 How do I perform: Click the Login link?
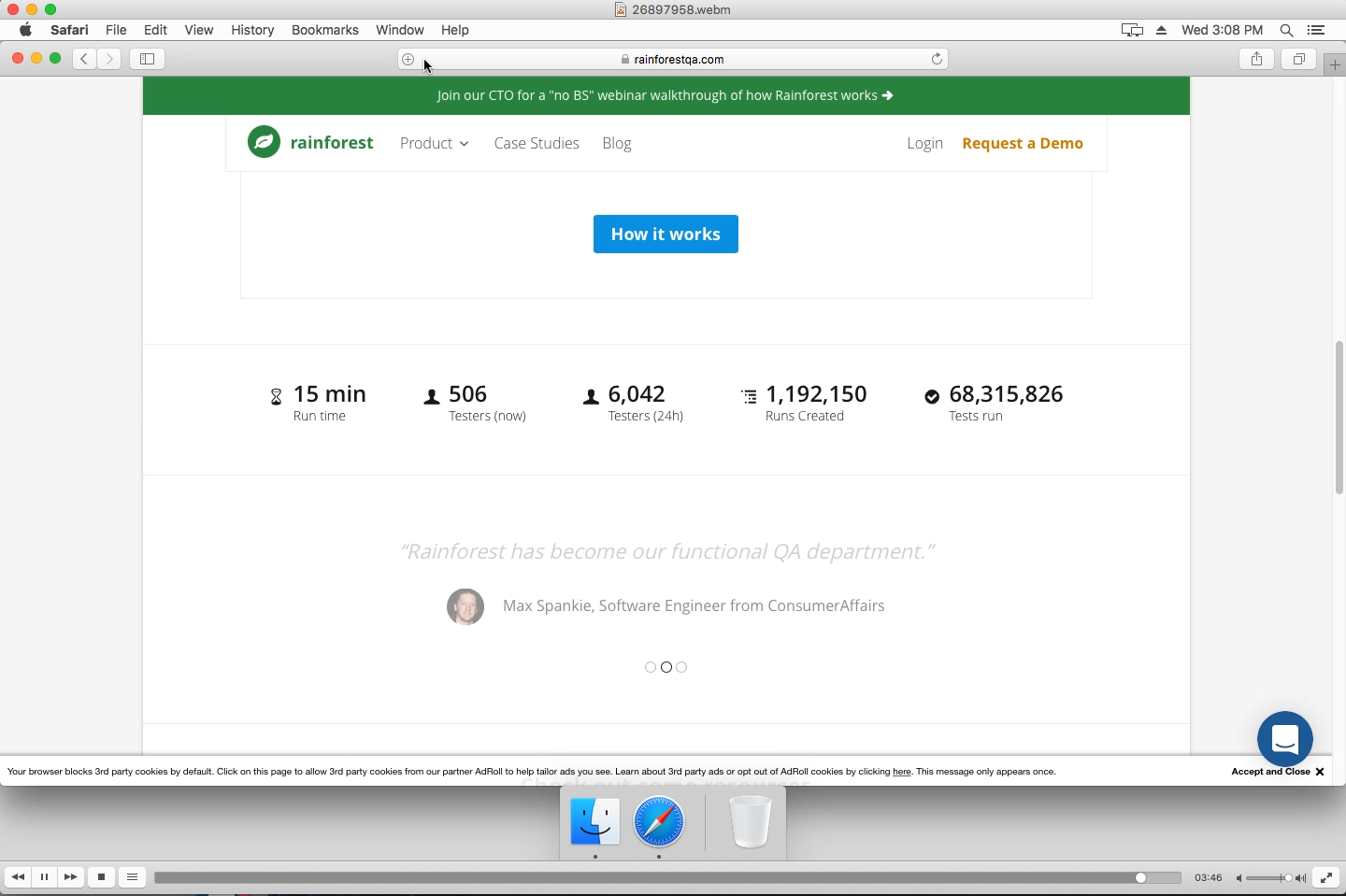pos(924,143)
